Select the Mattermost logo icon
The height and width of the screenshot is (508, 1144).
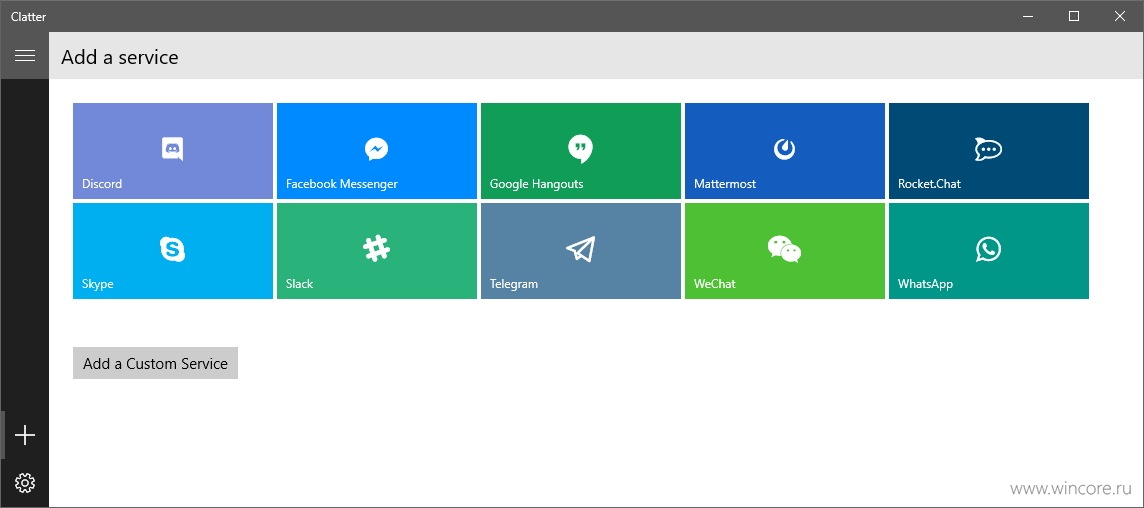click(x=784, y=149)
